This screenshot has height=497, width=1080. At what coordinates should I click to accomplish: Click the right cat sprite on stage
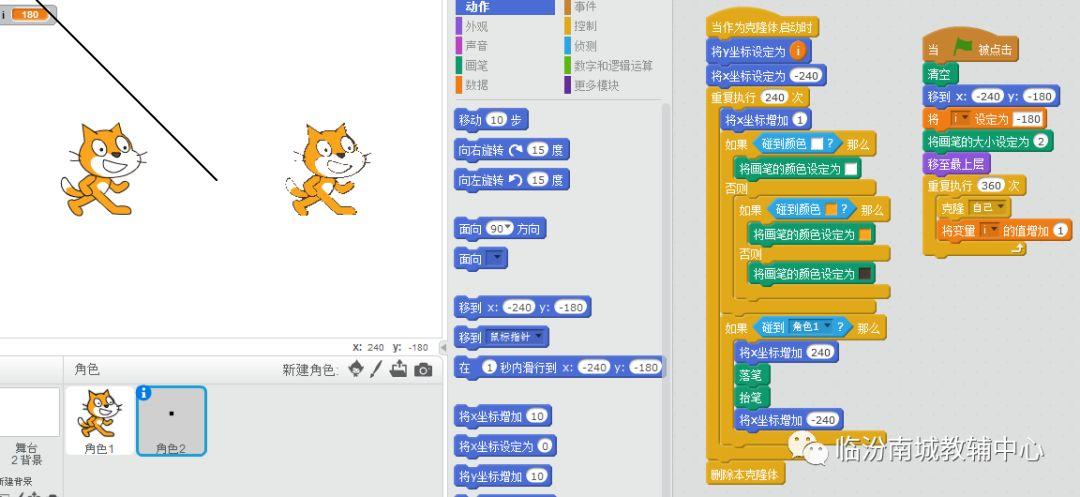(x=328, y=169)
